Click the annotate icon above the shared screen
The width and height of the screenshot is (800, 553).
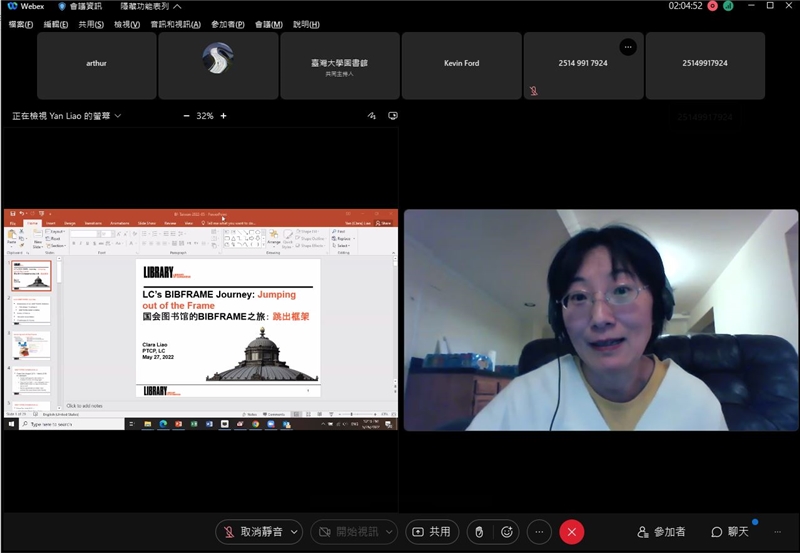pyautogui.click(x=372, y=116)
